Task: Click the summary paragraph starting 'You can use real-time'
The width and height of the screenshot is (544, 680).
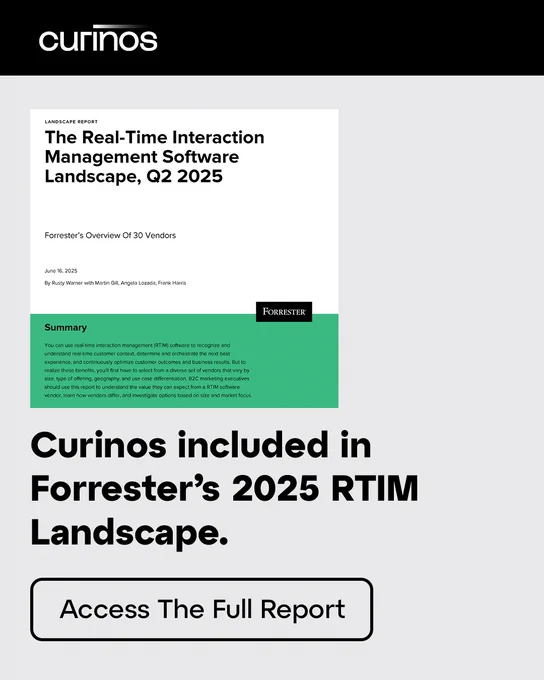Action: 148,370
